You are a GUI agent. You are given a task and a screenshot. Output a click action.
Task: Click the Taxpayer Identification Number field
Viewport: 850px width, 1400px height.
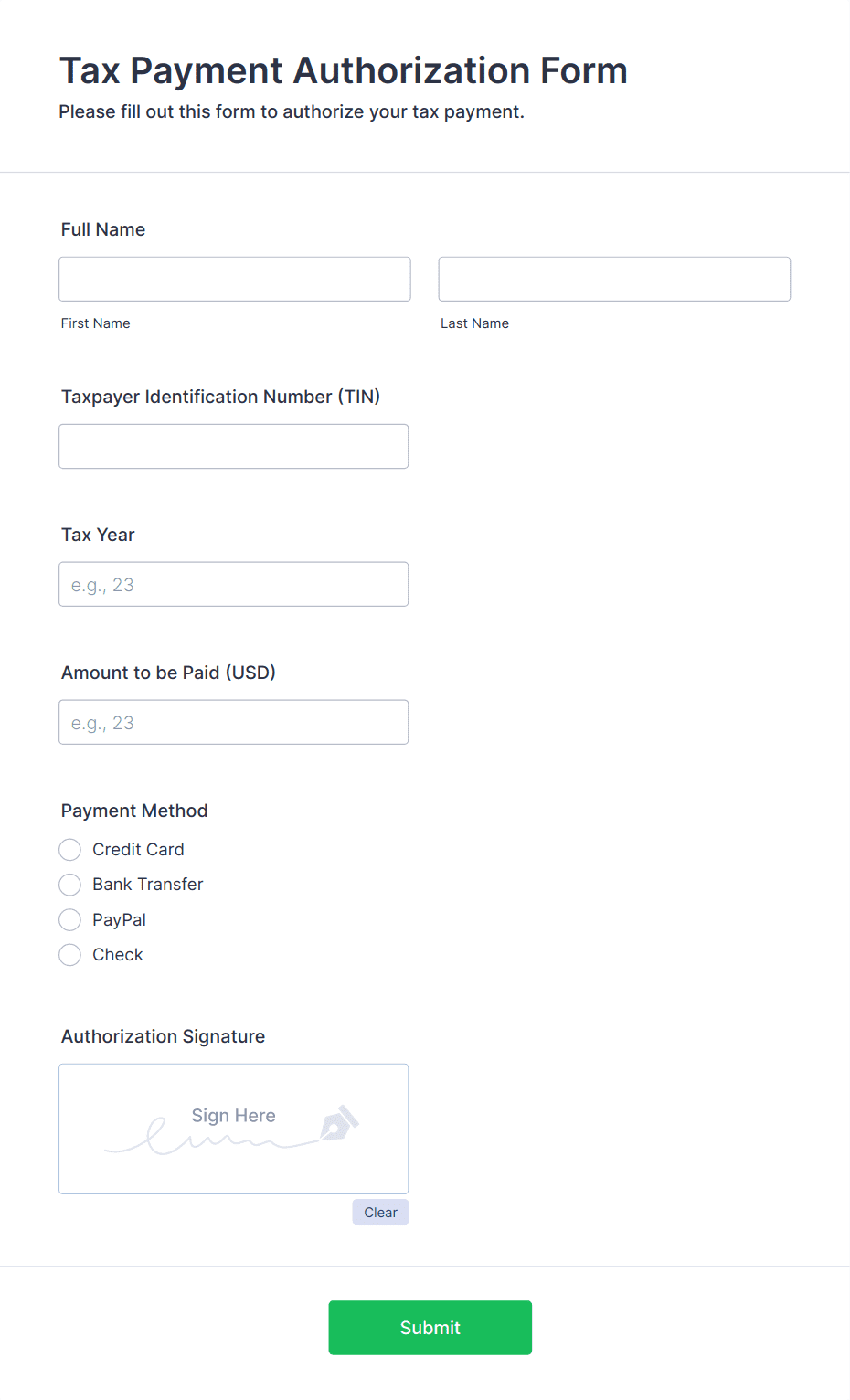pos(233,446)
